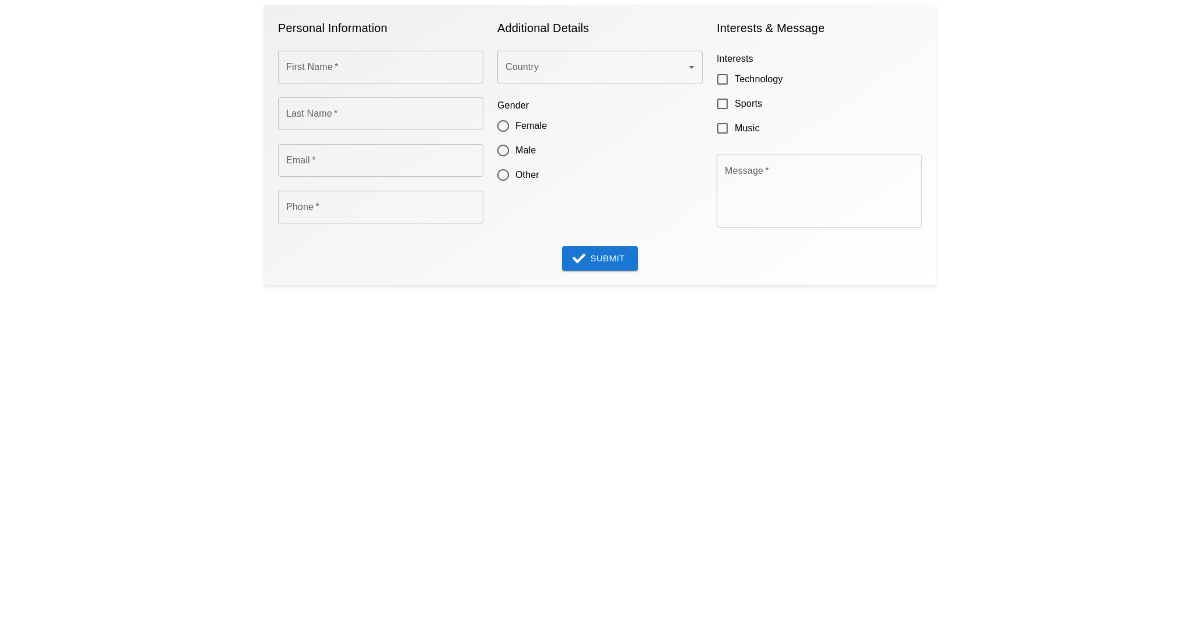The height and width of the screenshot is (630, 1200).
Task: Click the Submit button
Action: [600, 258]
